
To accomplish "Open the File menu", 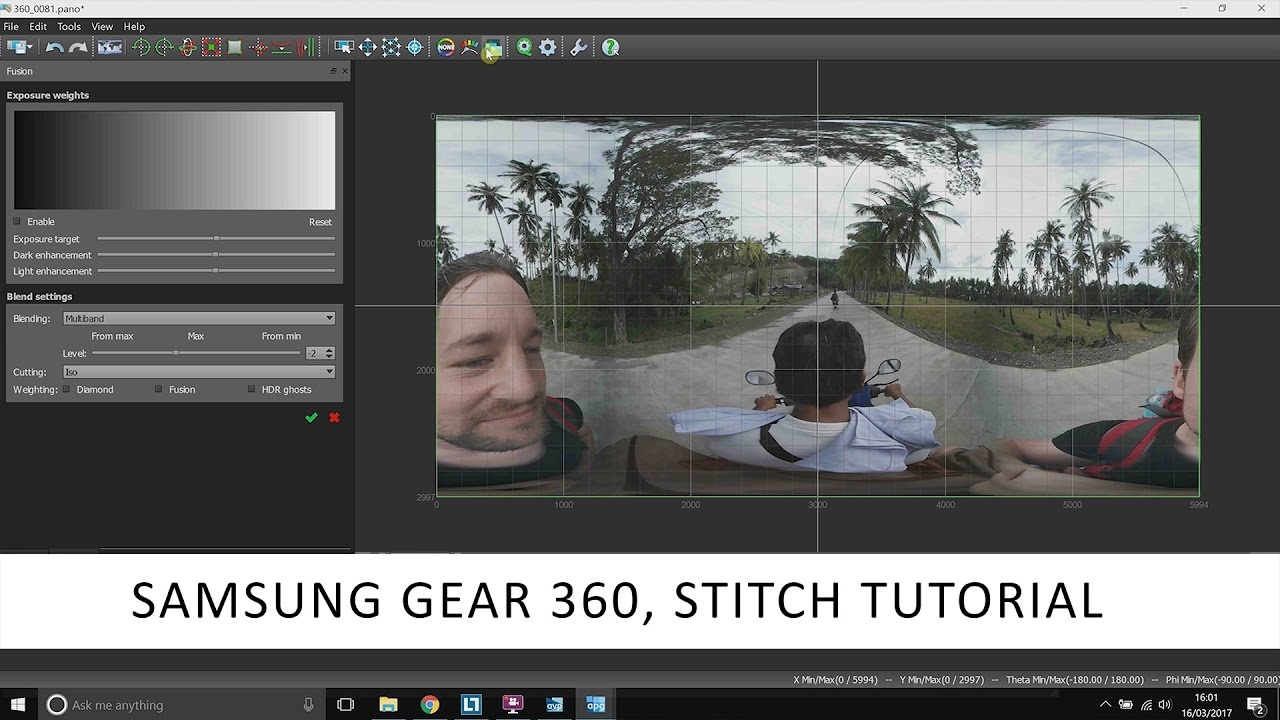I will [11, 26].
